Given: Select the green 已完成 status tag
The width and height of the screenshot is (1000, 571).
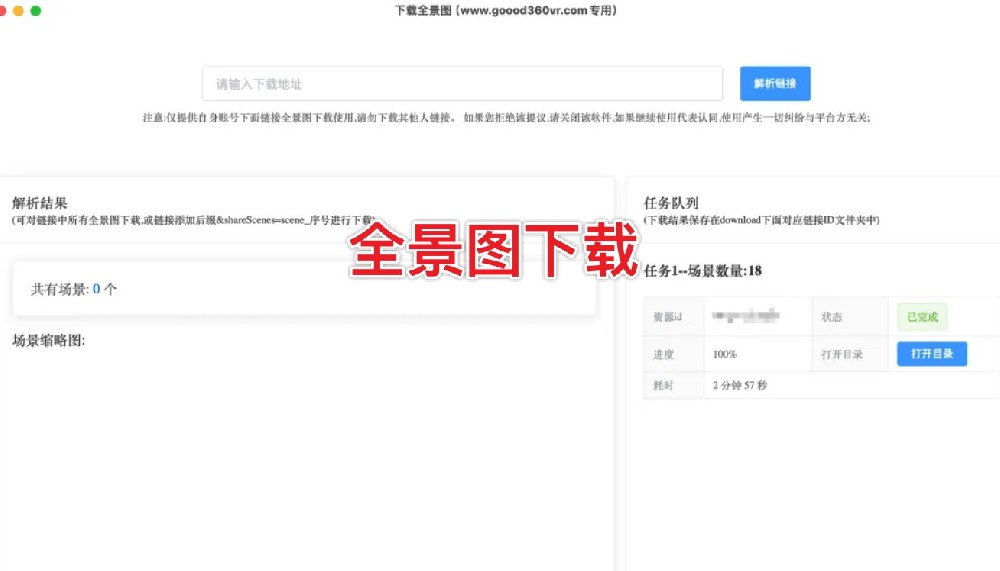Looking at the screenshot, I should (x=921, y=317).
